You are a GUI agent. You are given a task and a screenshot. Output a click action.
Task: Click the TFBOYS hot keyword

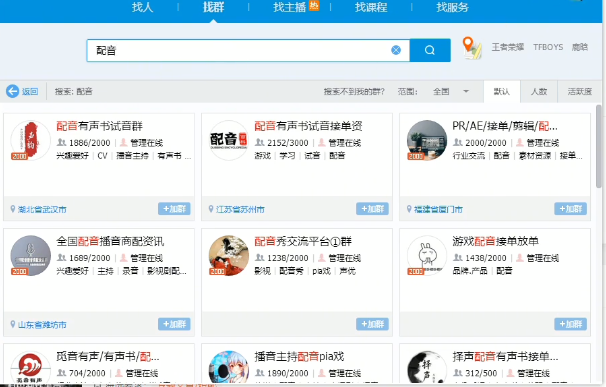[548, 47]
